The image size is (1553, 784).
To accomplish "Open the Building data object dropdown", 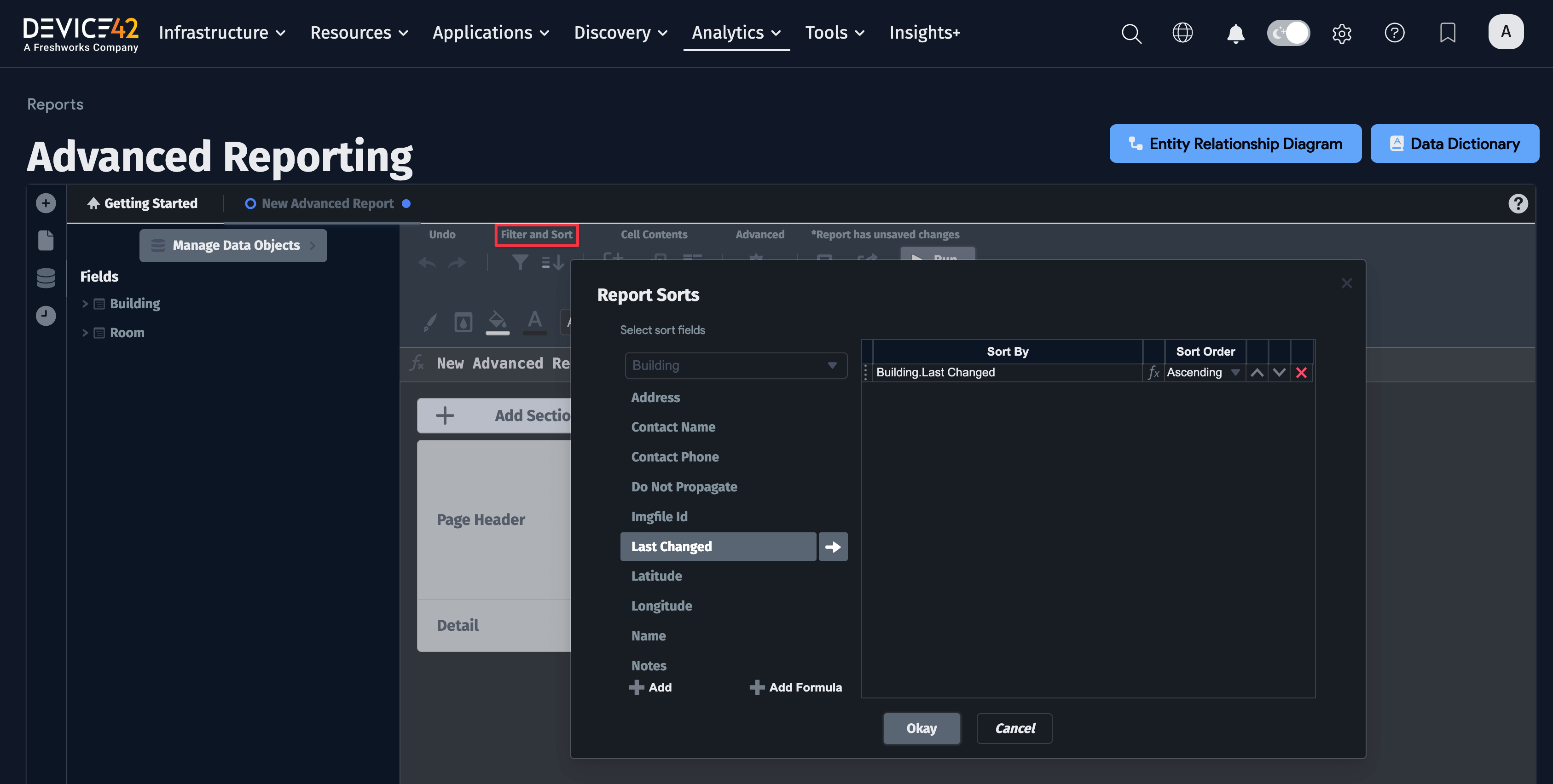I will coord(736,365).
